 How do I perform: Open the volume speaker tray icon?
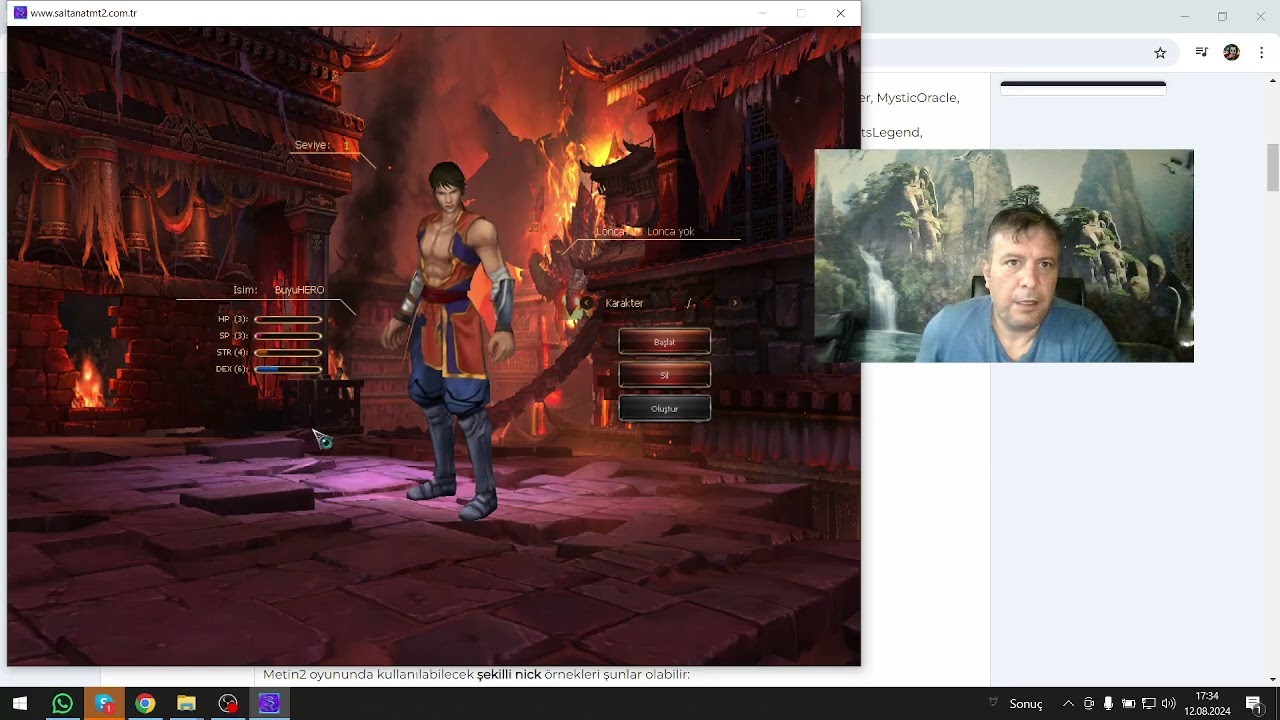[1168, 704]
